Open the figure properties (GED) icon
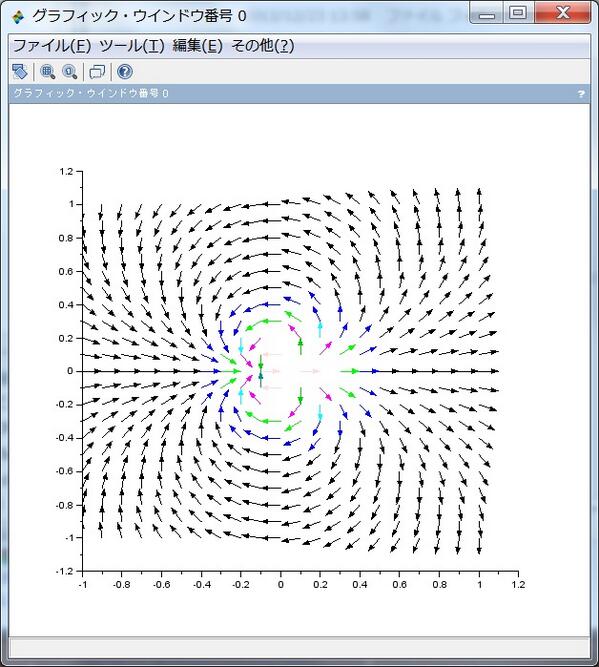 point(97,71)
